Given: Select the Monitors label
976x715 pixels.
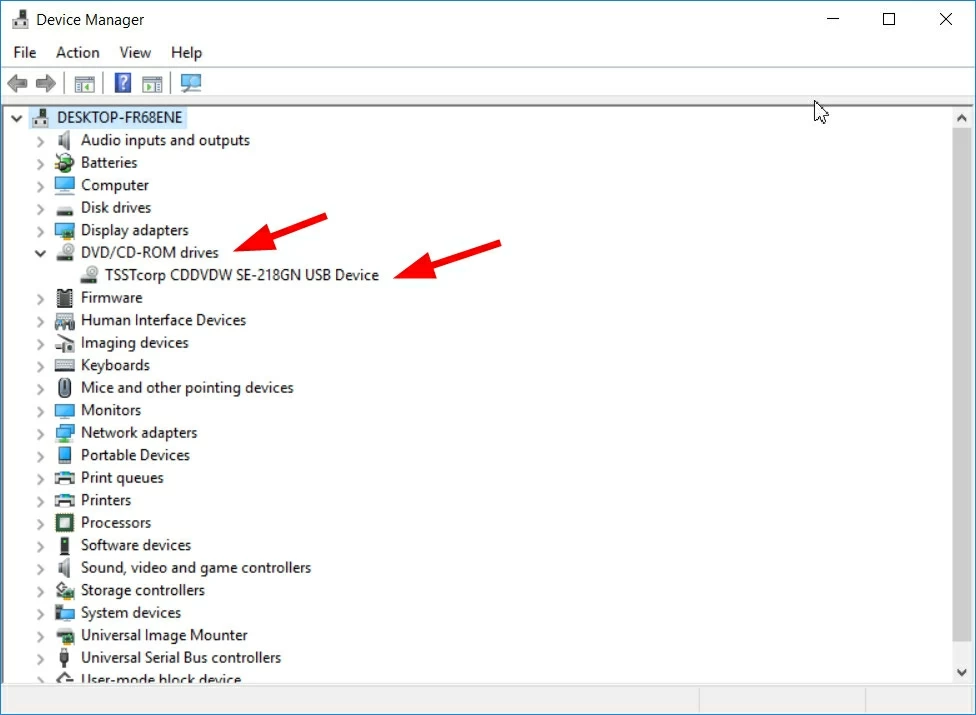Looking at the screenshot, I should [111, 410].
